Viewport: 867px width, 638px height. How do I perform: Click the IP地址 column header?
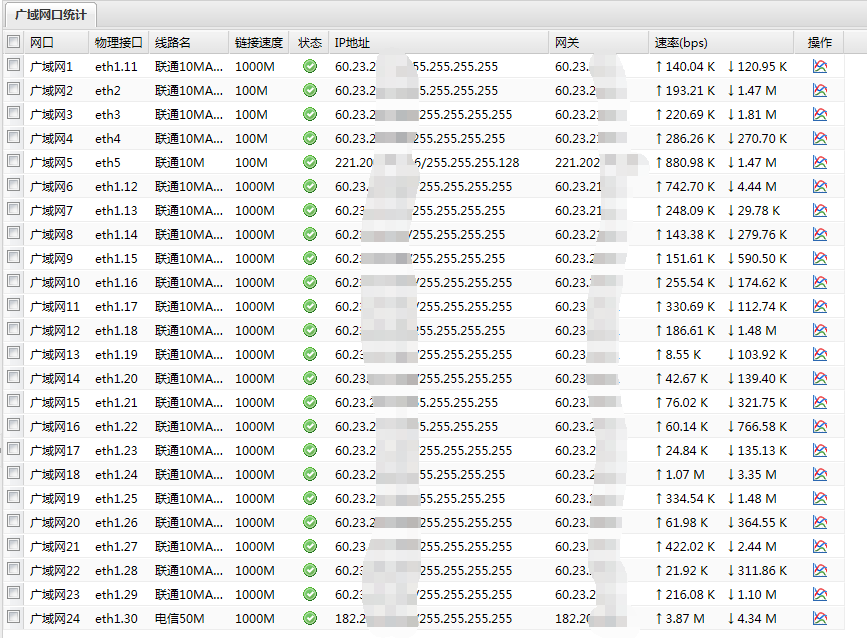(x=352, y=43)
